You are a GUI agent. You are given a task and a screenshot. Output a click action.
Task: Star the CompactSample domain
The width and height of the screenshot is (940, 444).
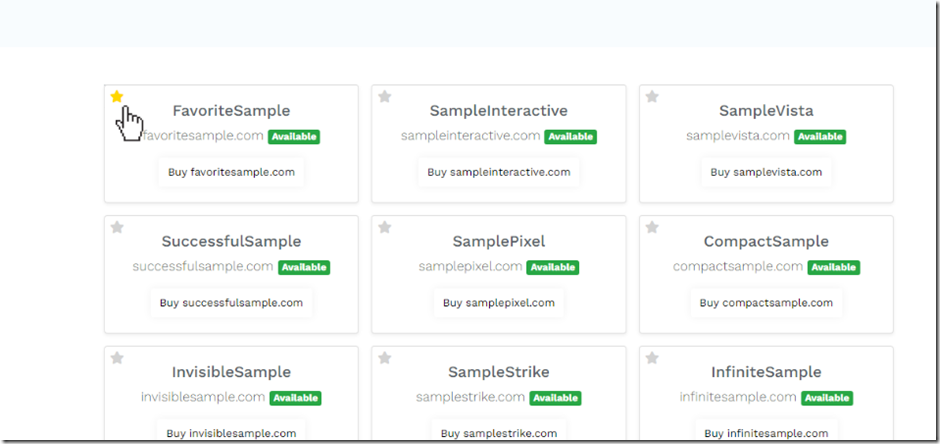652,228
